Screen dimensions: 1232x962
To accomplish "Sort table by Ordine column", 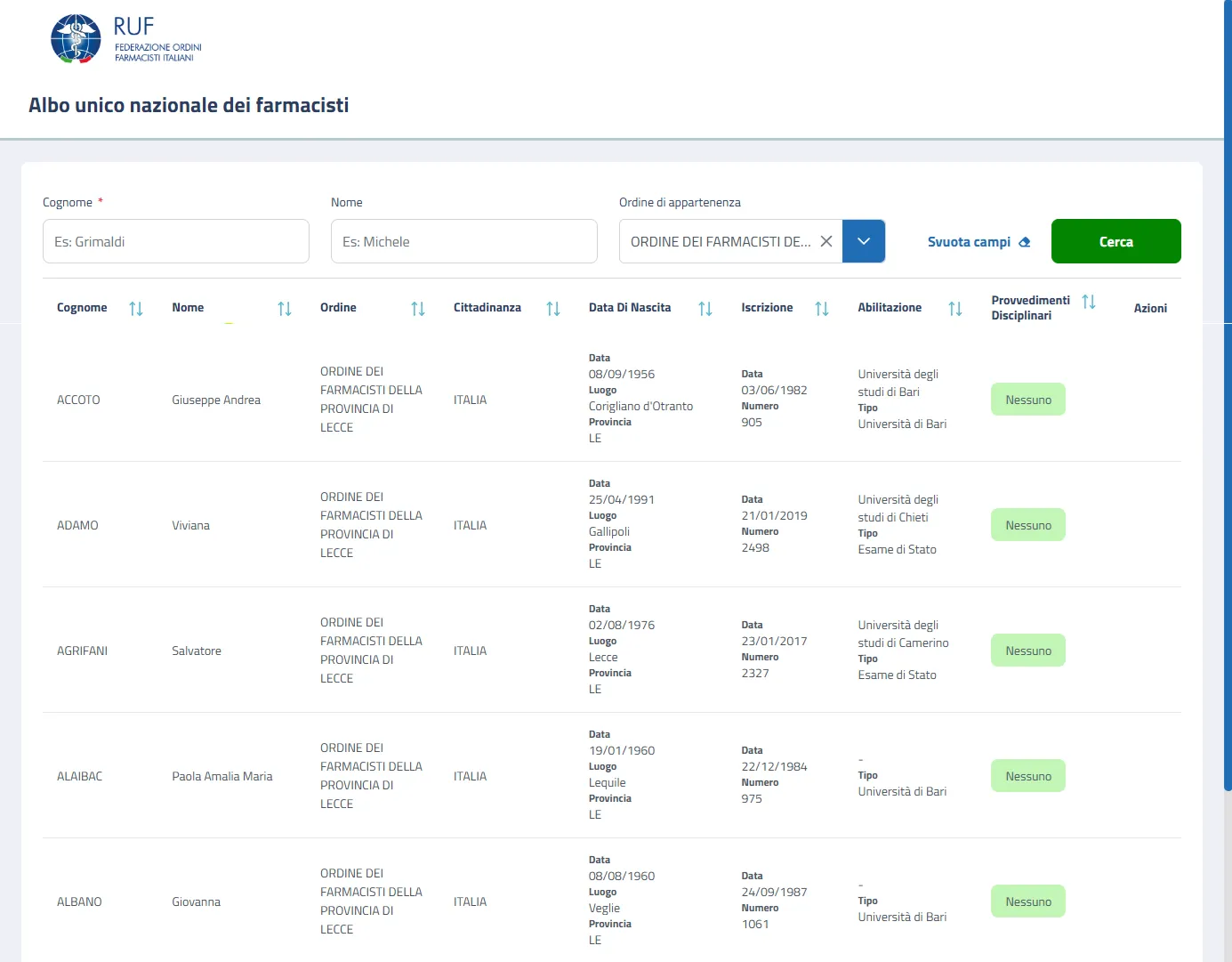I will [x=418, y=309].
